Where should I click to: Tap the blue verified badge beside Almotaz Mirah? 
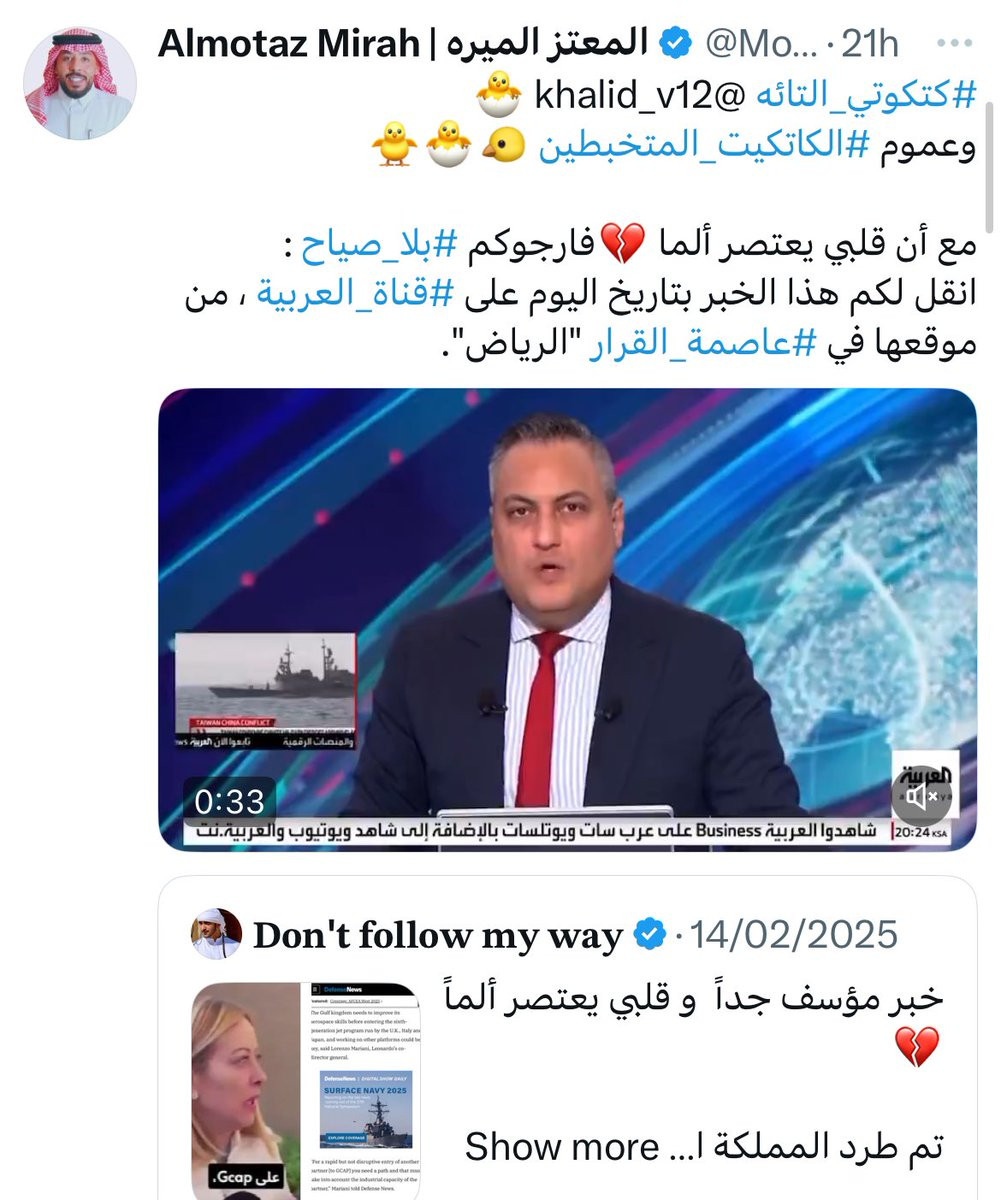pyautogui.click(x=677, y=44)
